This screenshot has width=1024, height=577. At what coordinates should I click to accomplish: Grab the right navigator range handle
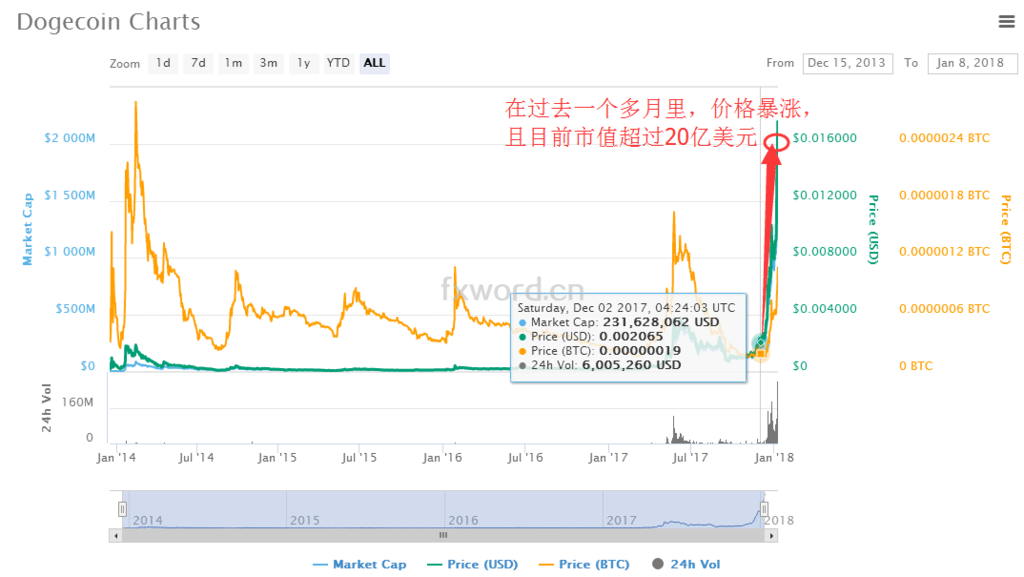pos(764,508)
